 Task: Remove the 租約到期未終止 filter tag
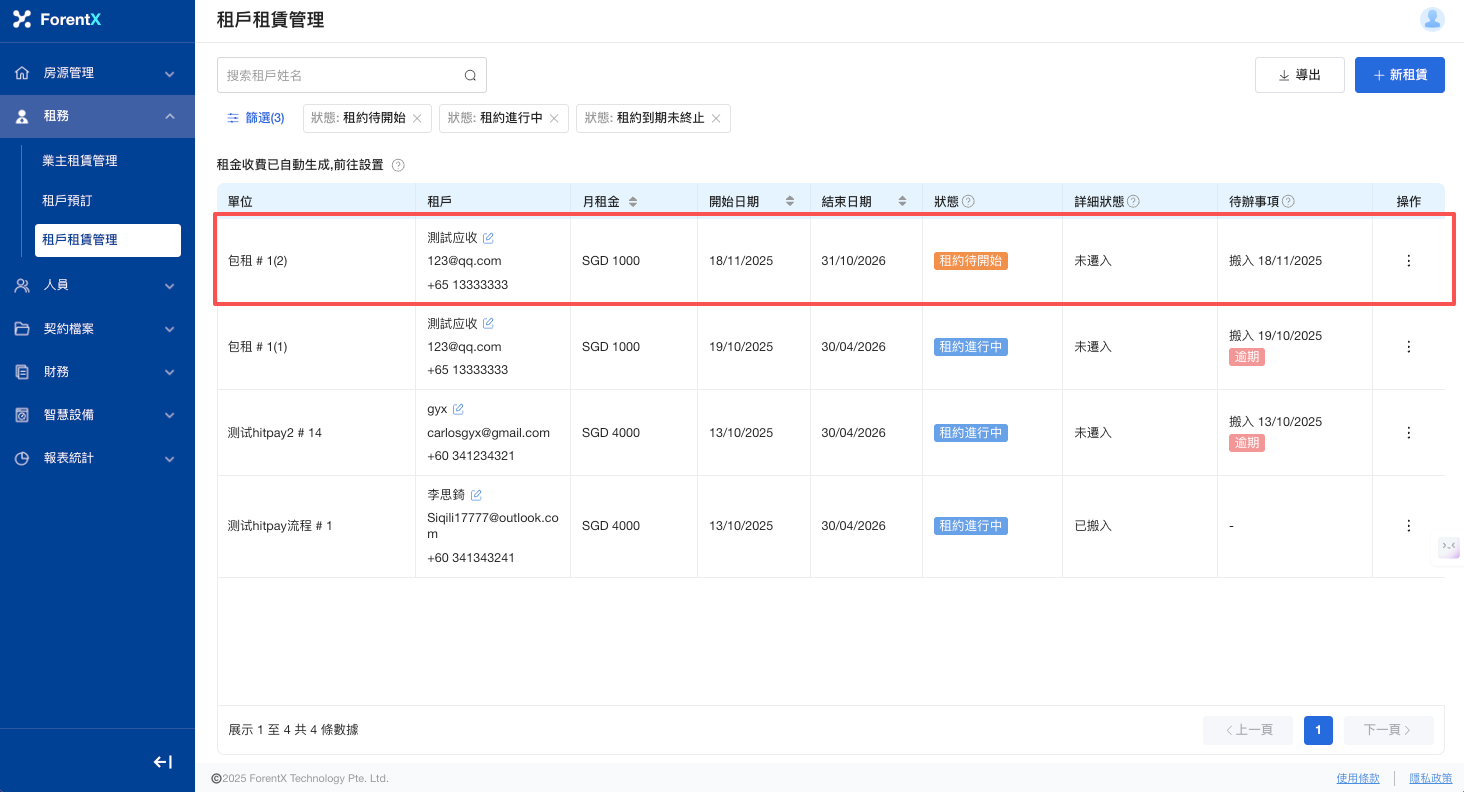(716, 118)
